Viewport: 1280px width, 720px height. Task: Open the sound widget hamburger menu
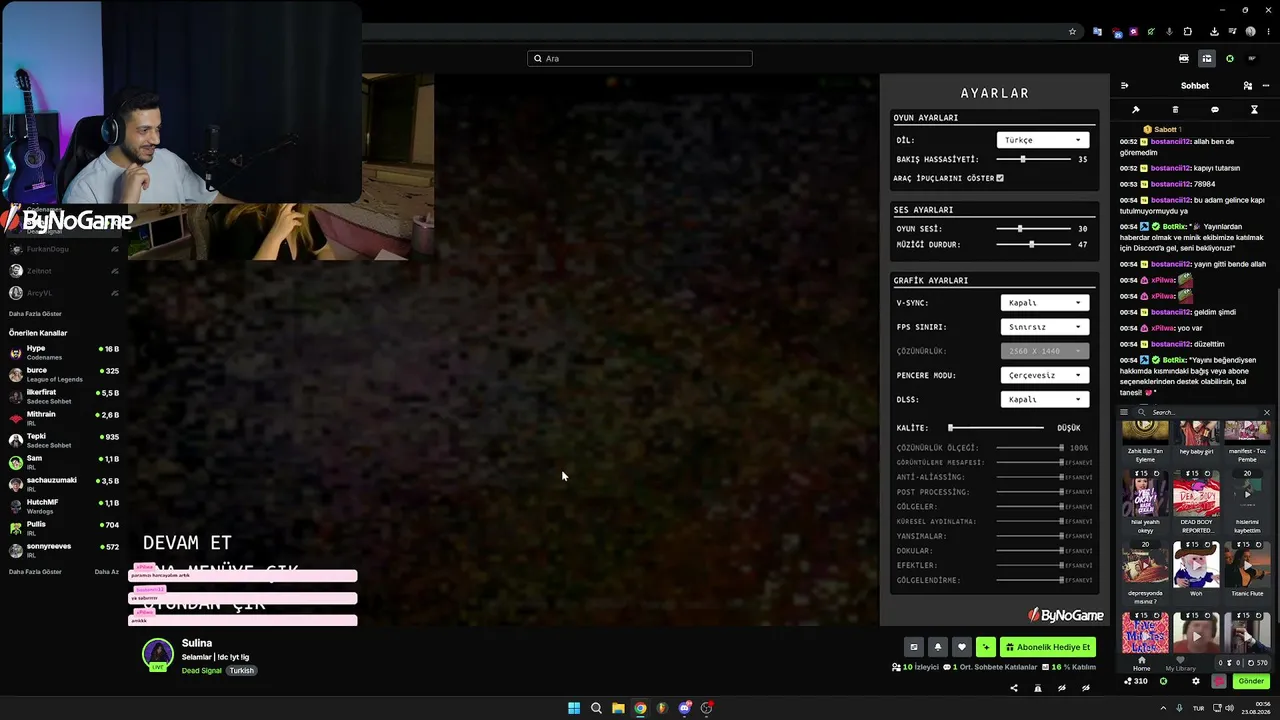(1124, 412)
